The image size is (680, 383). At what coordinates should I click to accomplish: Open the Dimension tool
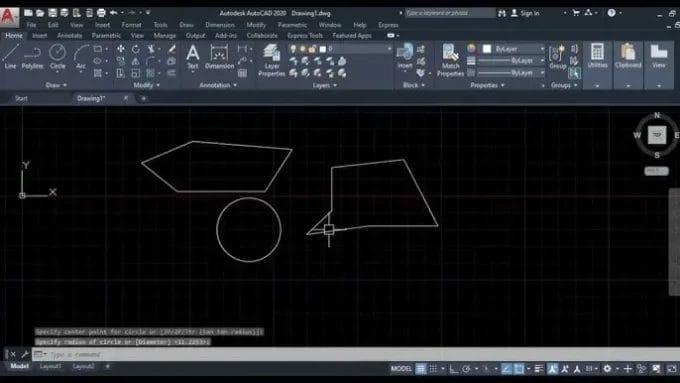coord(219,56)
